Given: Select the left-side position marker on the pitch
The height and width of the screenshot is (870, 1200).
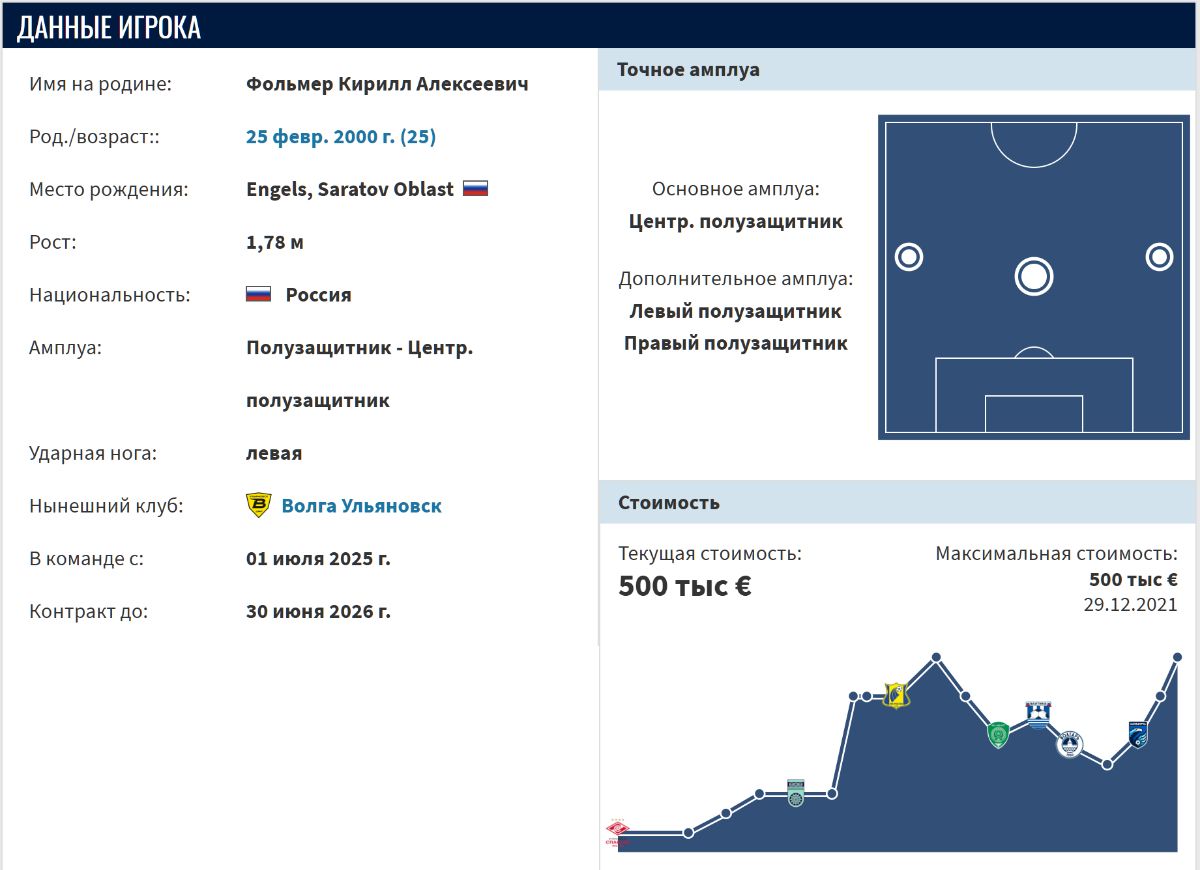Looking at the screenshot, I should pos(908,257).
